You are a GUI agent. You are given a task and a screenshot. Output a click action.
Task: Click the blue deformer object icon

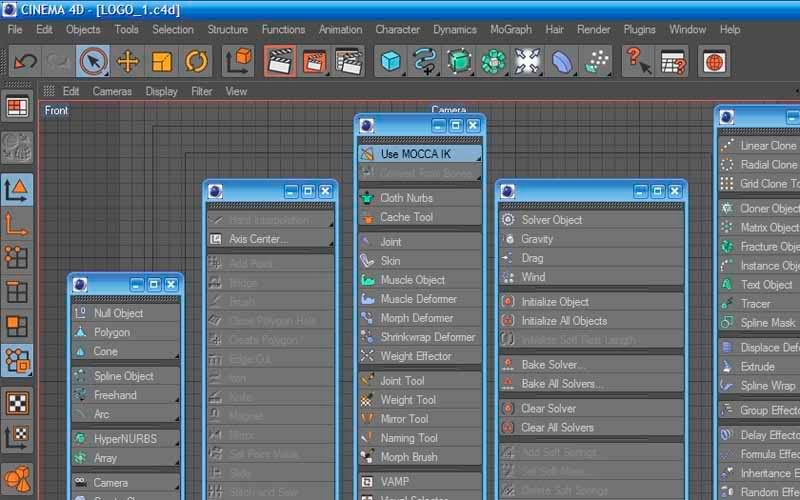(562, 62)
